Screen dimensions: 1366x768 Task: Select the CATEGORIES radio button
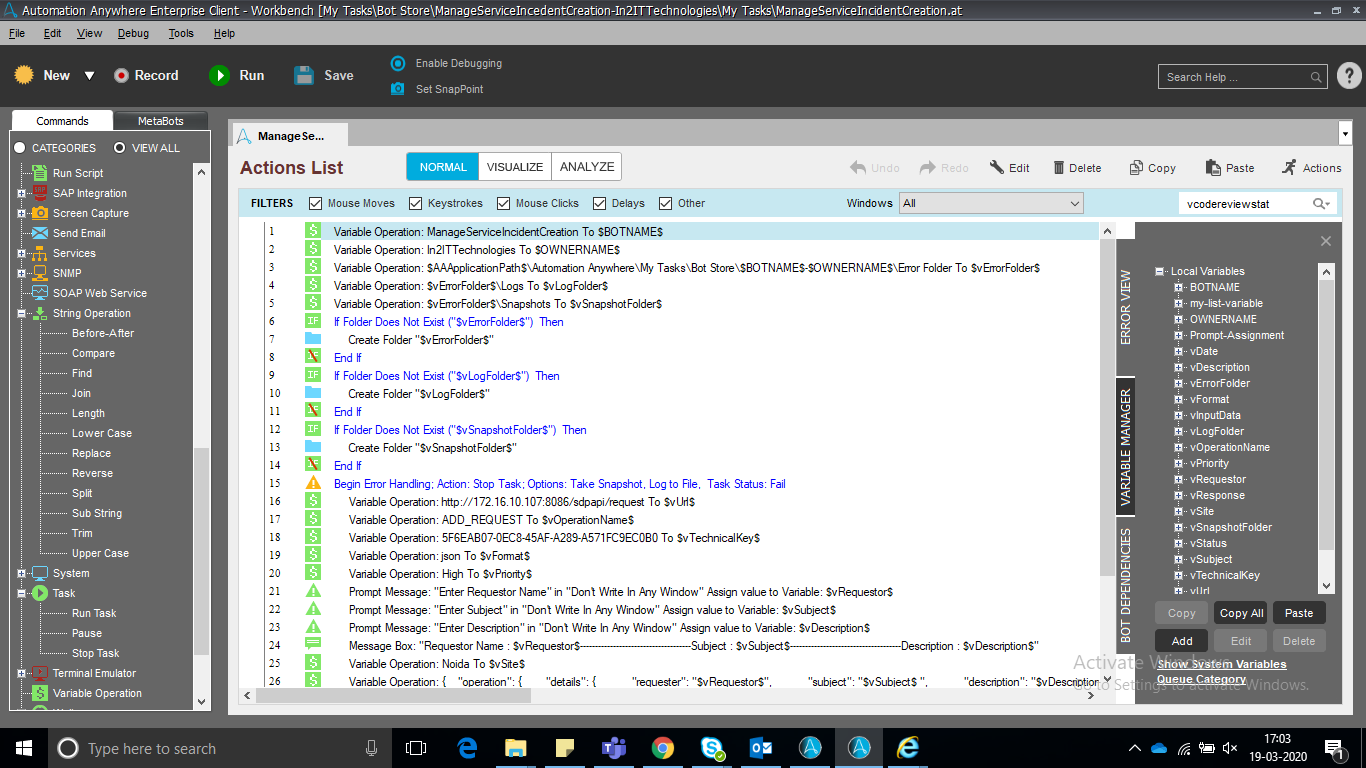point(20,148)
